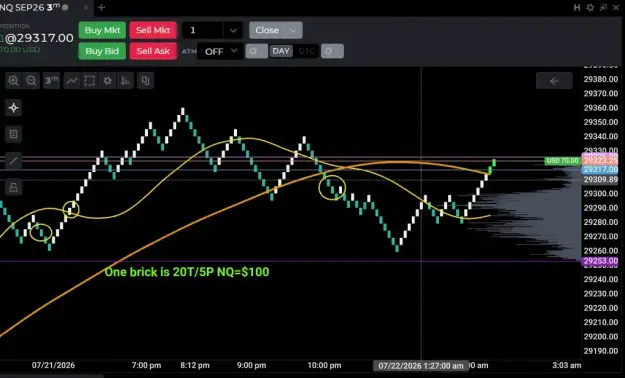Click the 29200.00 price axis label
This screenshot has width=625, height=378.
coord(601,337)
